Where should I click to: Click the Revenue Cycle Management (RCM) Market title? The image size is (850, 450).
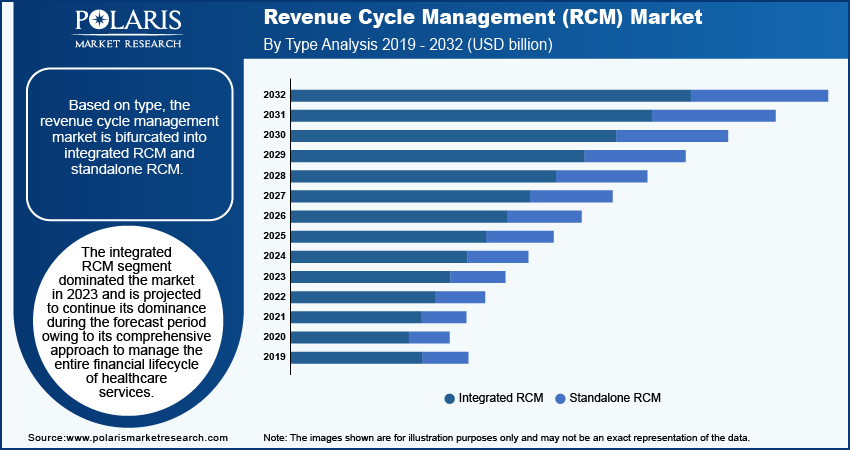pos(483,17)
